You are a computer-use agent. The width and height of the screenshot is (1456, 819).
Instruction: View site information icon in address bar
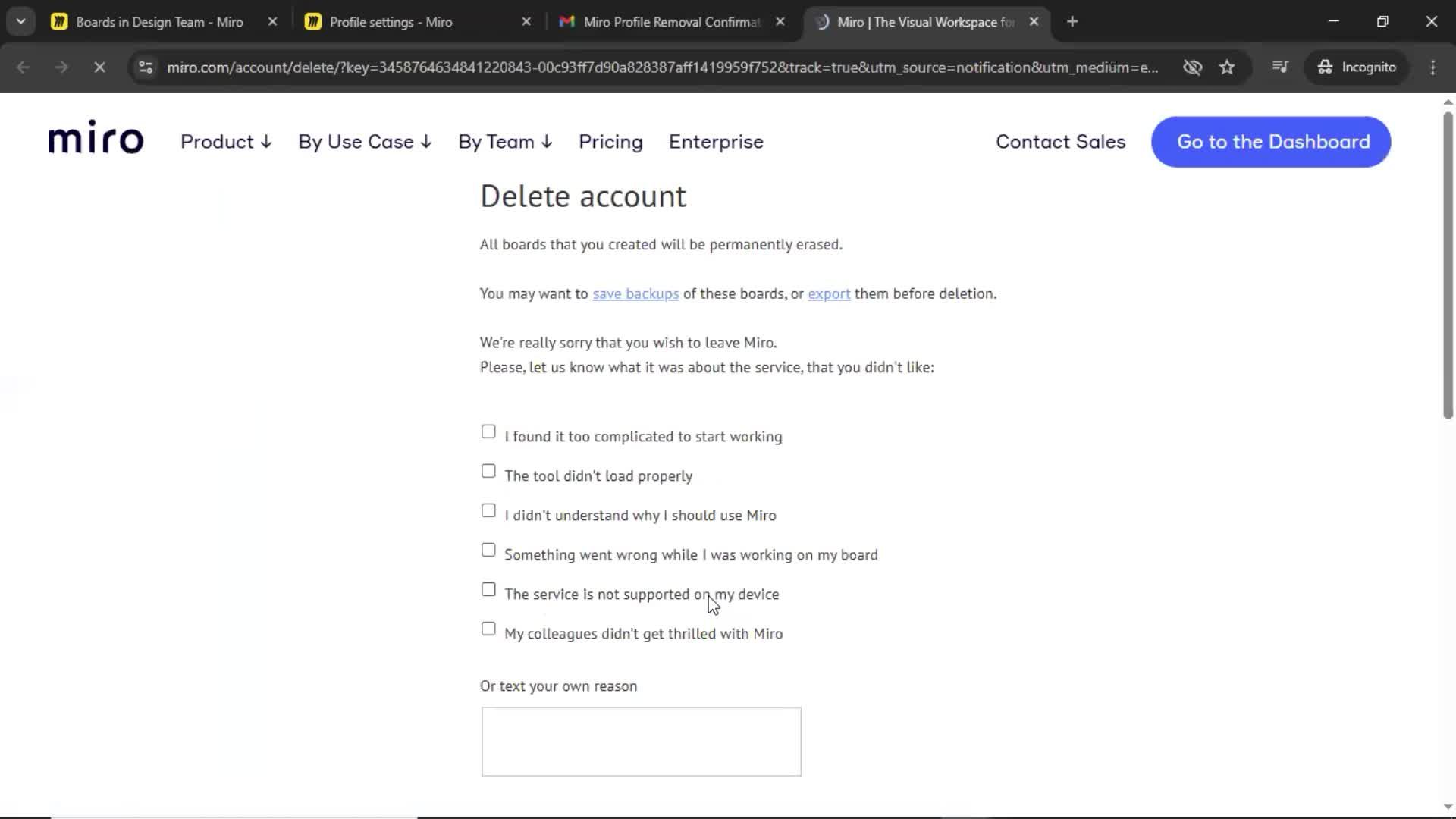(146, 67)
